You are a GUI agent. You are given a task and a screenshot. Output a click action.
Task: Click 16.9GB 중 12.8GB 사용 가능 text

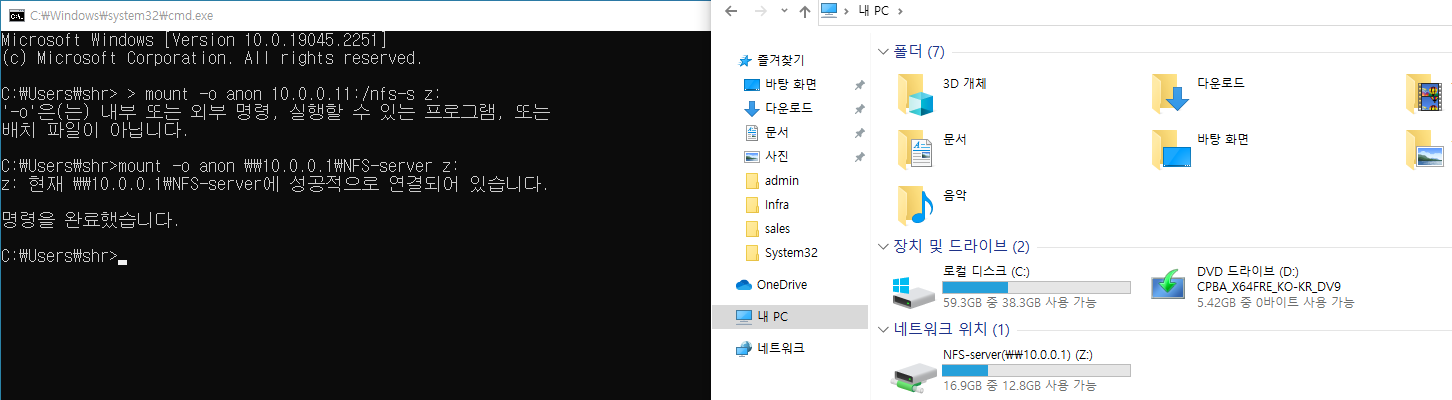coord(1021,386)
